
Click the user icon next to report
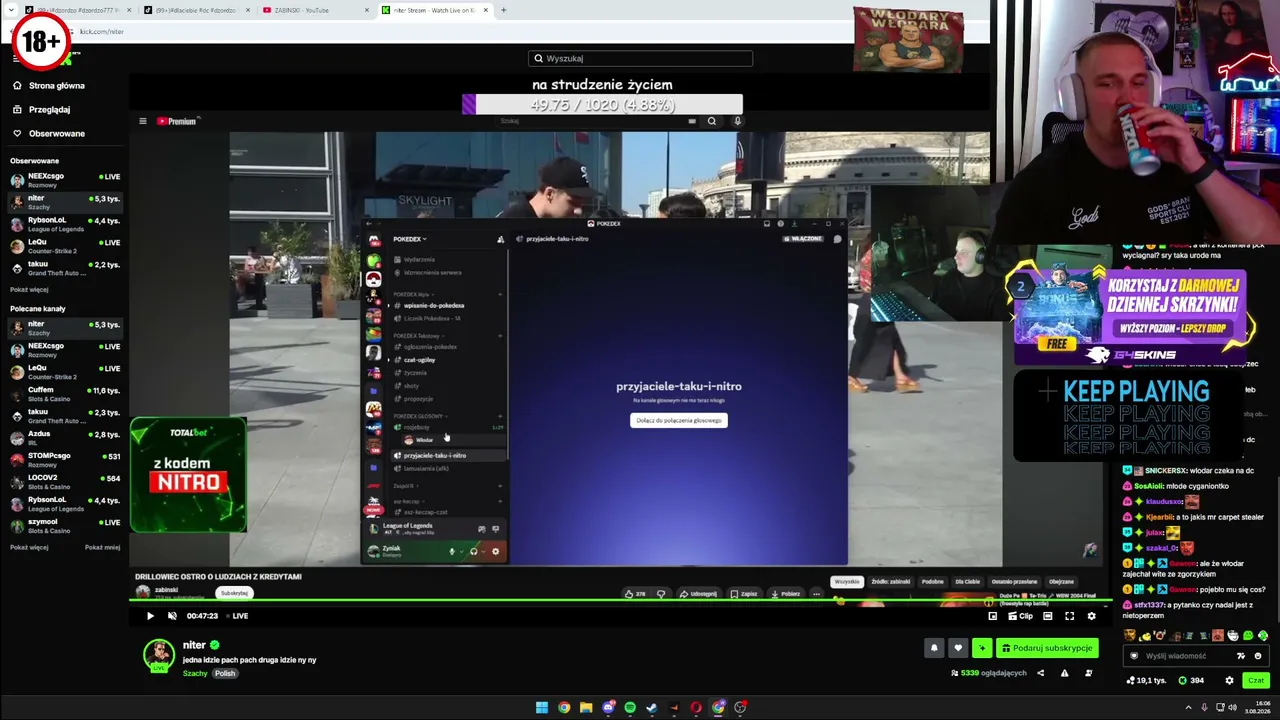click(1089, 673)
